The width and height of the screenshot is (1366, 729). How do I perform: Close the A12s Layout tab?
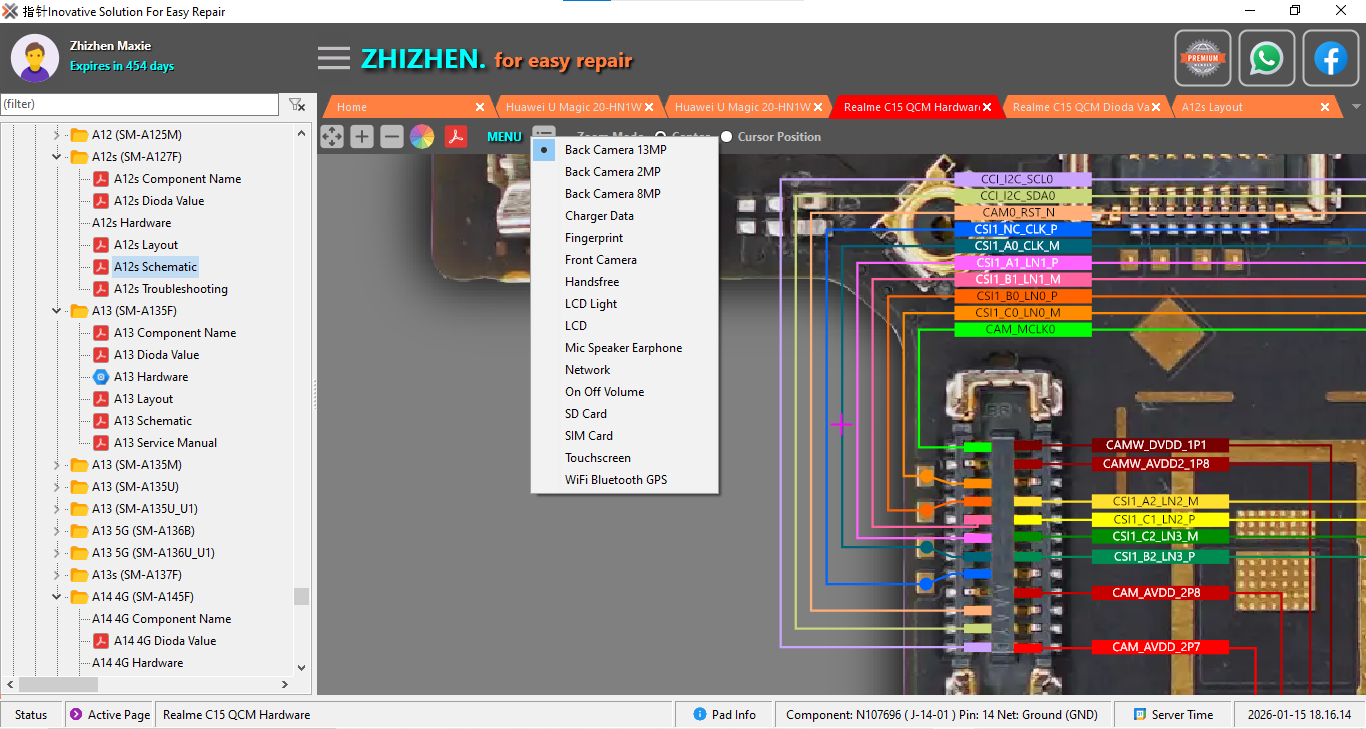tap(1326, 107)
